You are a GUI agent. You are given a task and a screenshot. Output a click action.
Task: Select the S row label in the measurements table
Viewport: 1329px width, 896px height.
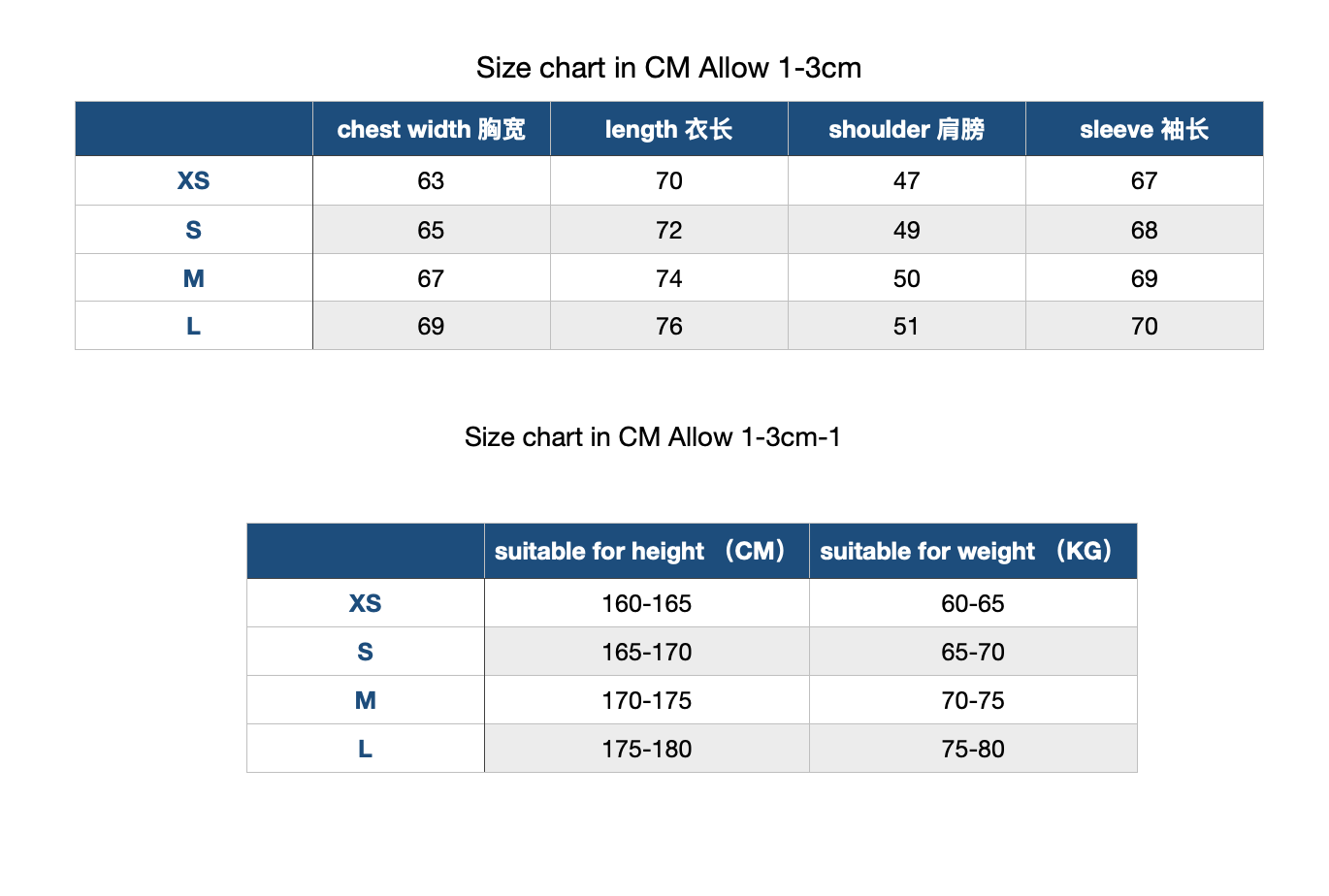(194, 230)
